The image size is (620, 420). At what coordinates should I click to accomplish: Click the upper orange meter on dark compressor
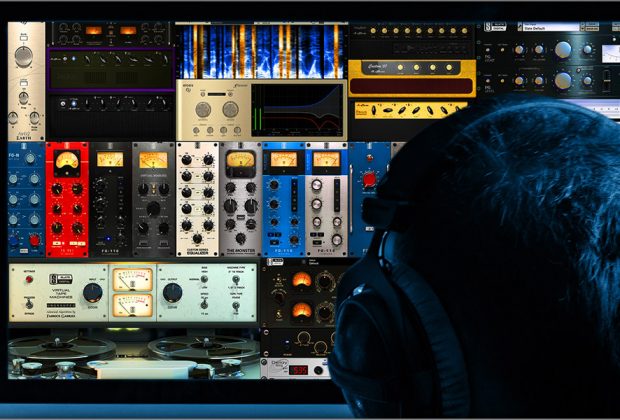point(301,279)
